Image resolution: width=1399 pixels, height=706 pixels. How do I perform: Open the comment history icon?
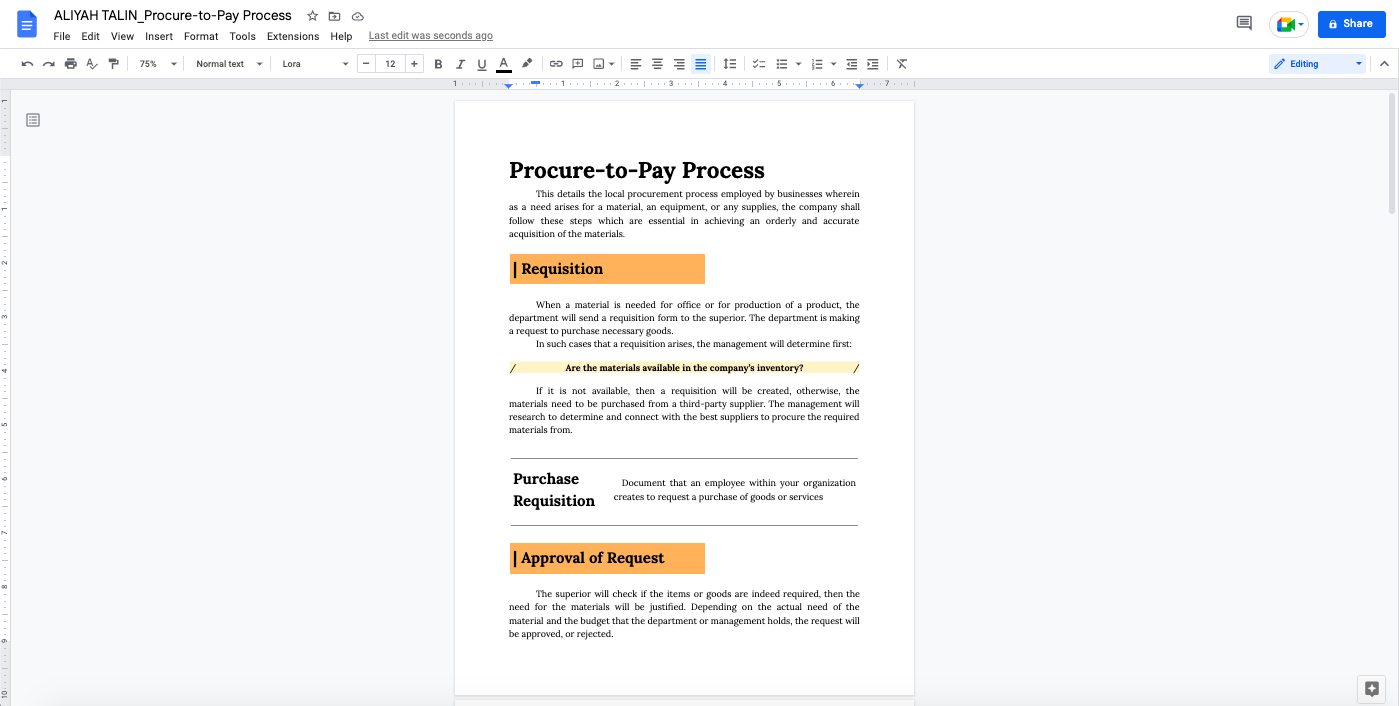point(1244,23)
